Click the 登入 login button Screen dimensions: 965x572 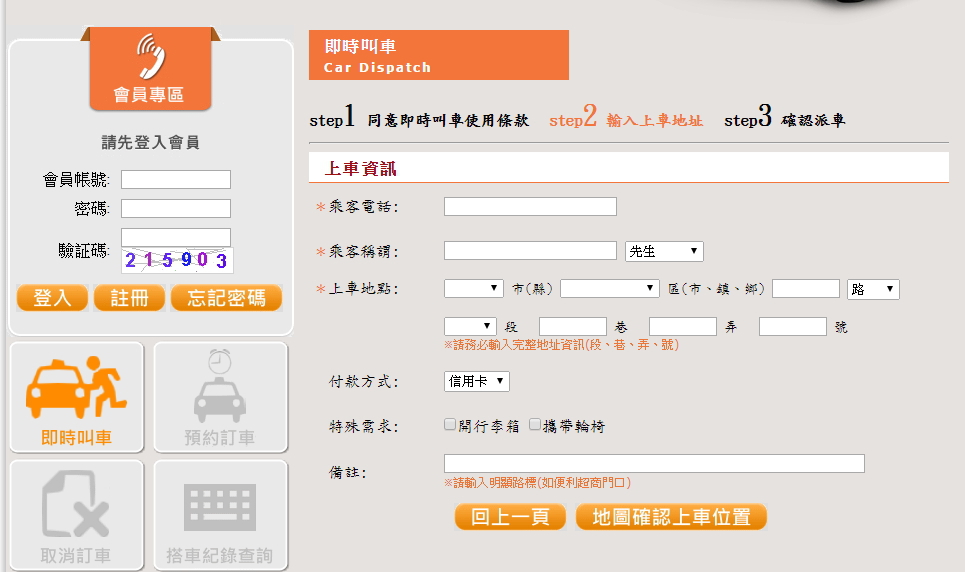(x=52, y=298)
